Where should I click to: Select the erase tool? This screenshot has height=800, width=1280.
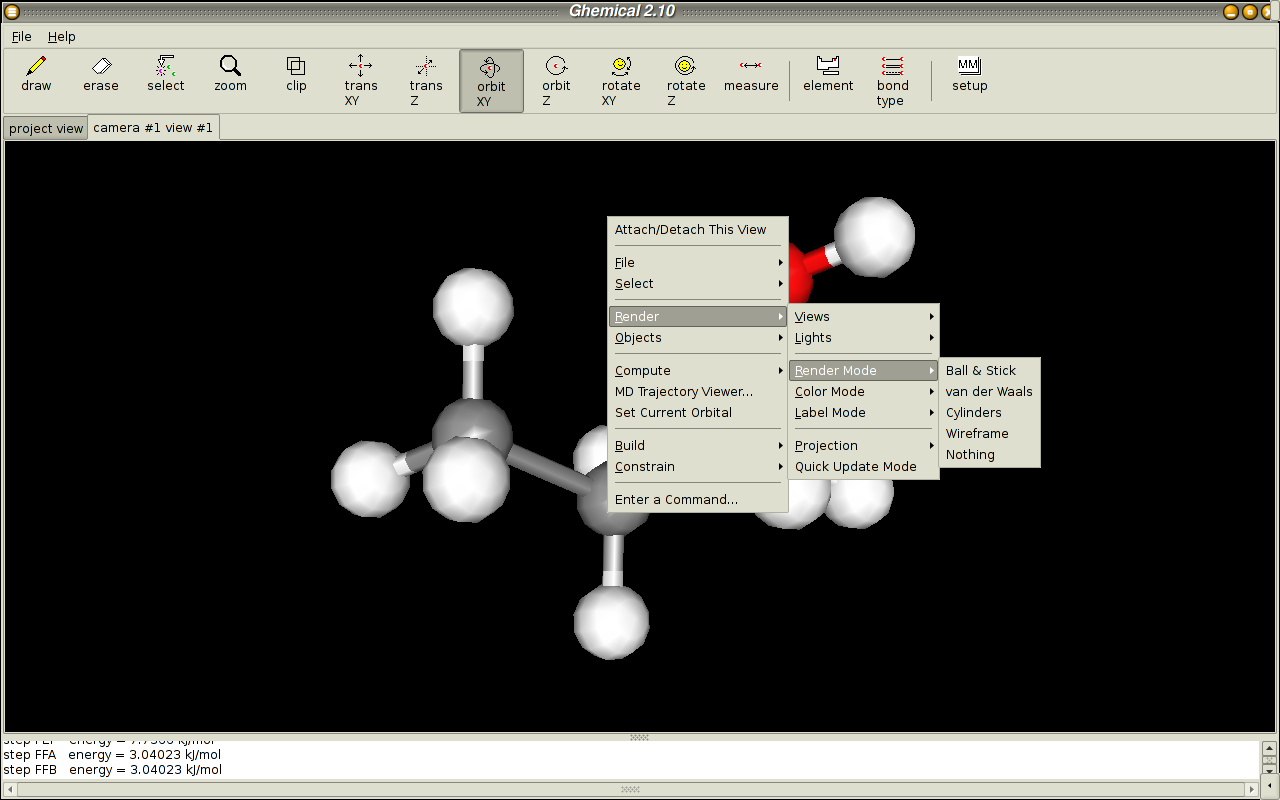tap(101, 75)
